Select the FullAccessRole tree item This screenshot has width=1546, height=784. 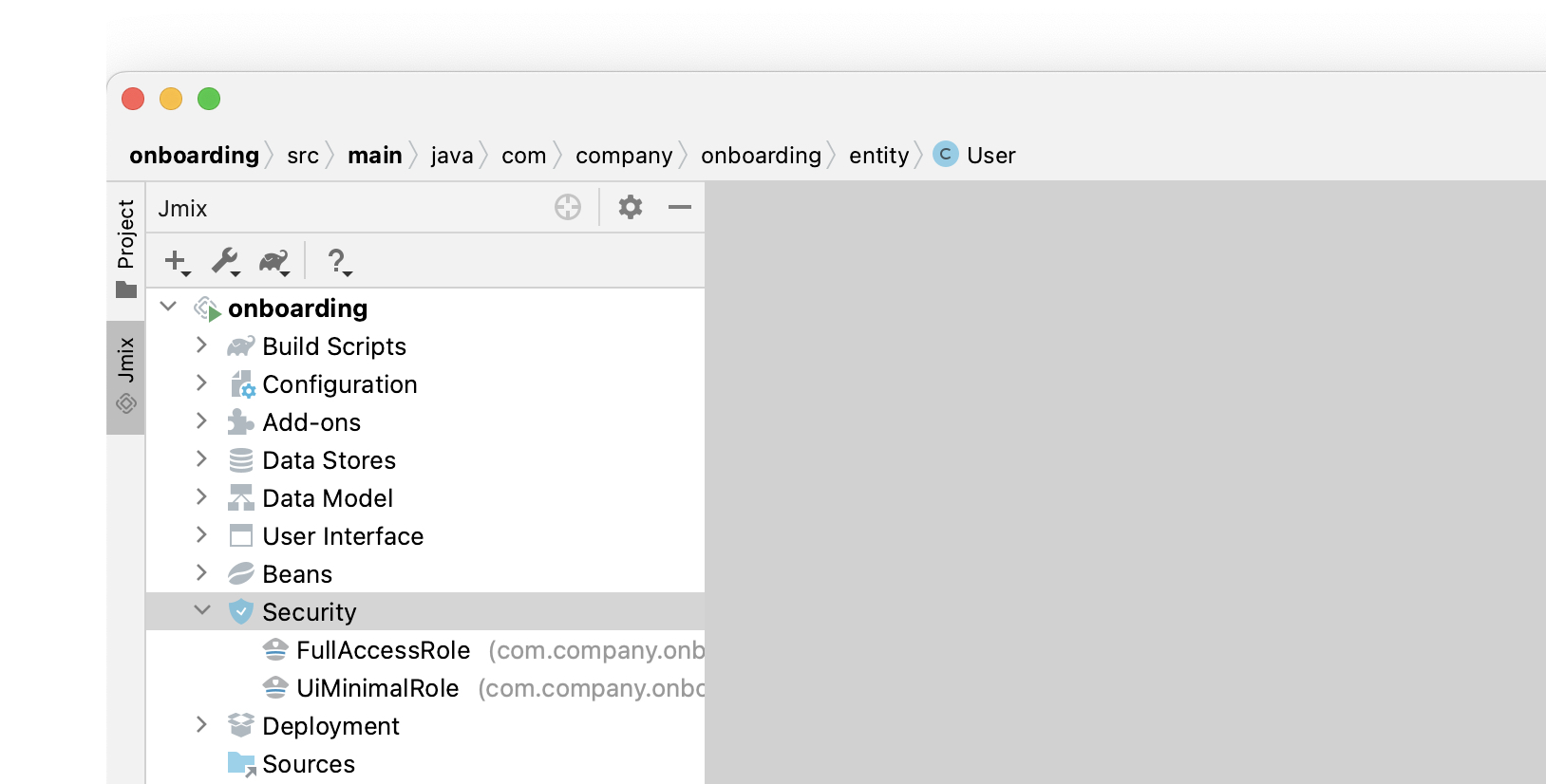[x=384, y=650]
